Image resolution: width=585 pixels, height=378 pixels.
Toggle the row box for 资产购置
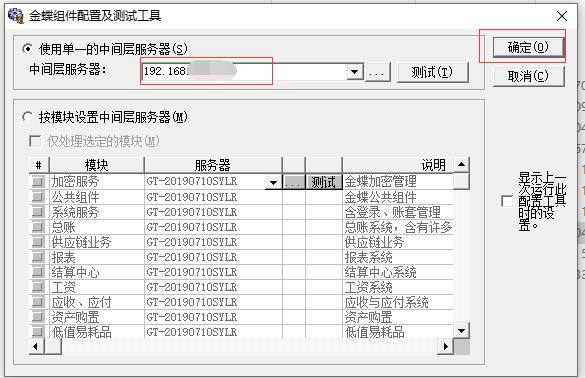click(x=38, y=317)
